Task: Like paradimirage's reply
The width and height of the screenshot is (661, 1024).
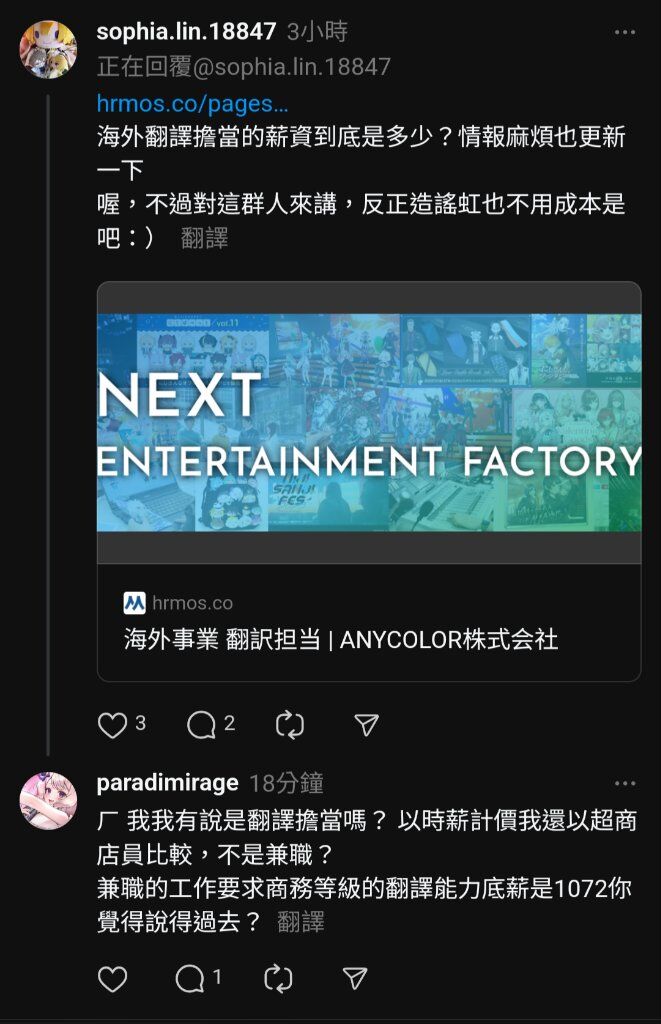Action: pyautogui.click(x=112, y=978)
